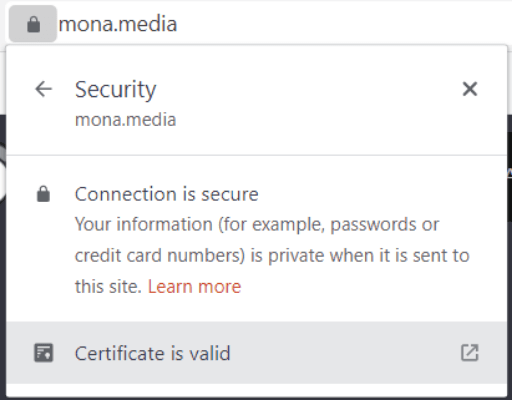513x400 pixels.
Task: Click the padlock beside Connection is secure
Action: [43, 194]
